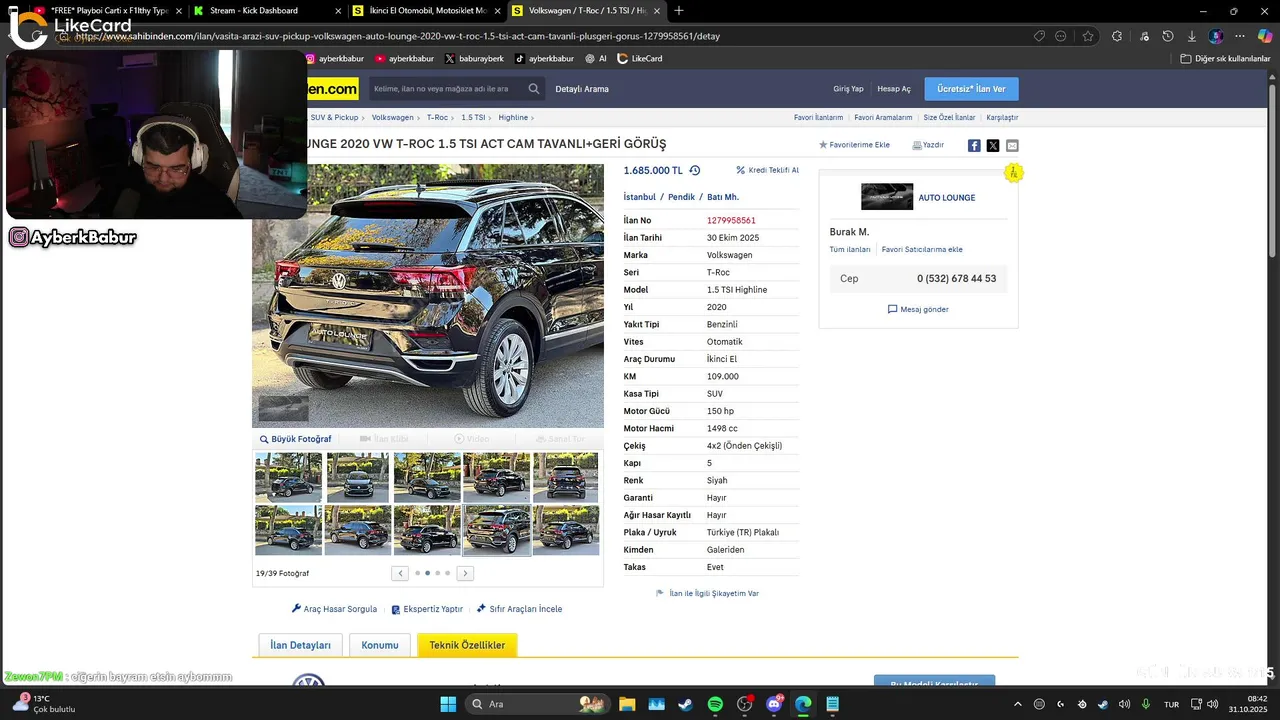The height and width of the screenshot is (720, 1280).
Task: Click Büyük Fotoğraf link
Action: point(295,439)
